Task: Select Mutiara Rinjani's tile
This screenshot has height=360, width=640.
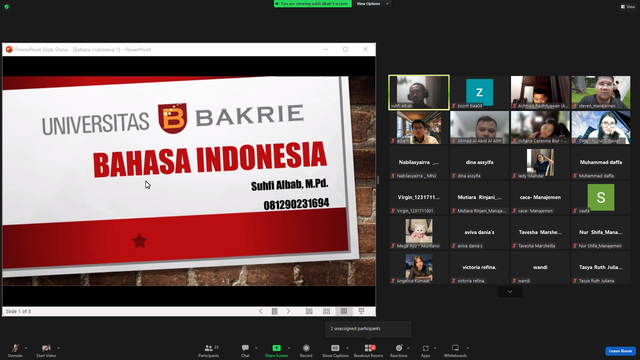Action: pyautogui.click(x=480, y=198)
